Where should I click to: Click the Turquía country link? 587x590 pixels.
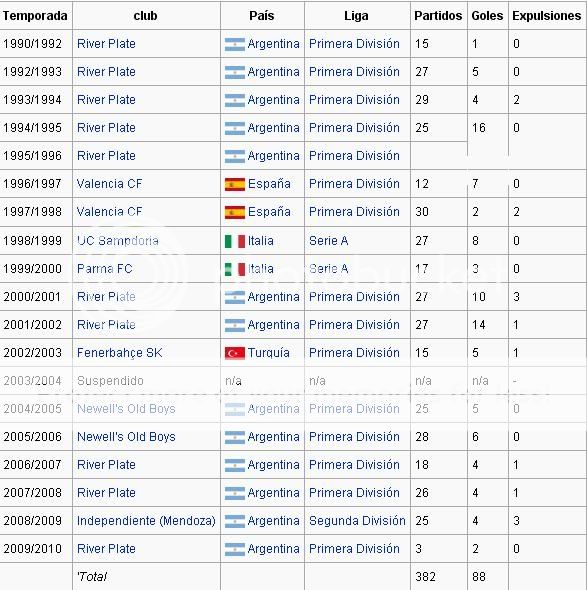269,353
